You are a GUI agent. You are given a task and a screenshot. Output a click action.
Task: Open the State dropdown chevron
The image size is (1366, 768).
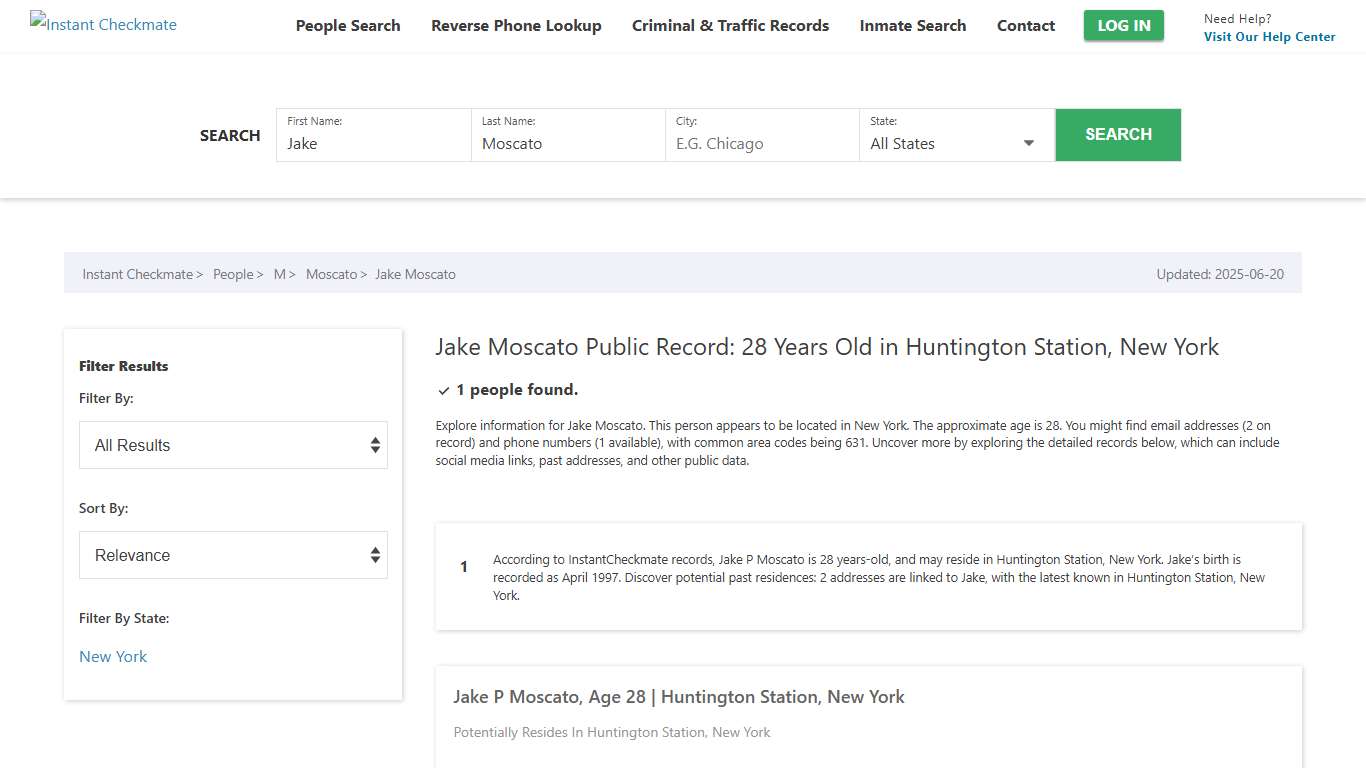pyautogui.click(x=1028, y=143)
